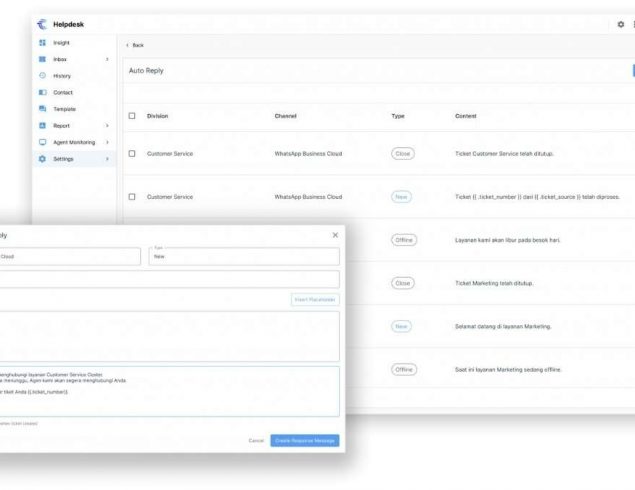Select the second Customer Service row checkbox
635x490 pixels.
tap(132, 196)
